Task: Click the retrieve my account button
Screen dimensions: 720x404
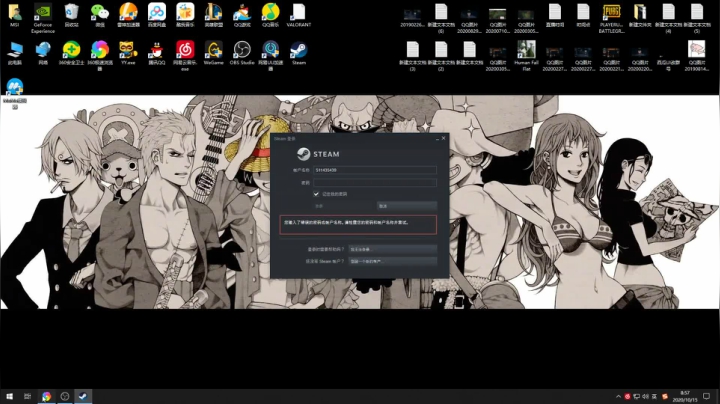Action: tap(393, 249)
